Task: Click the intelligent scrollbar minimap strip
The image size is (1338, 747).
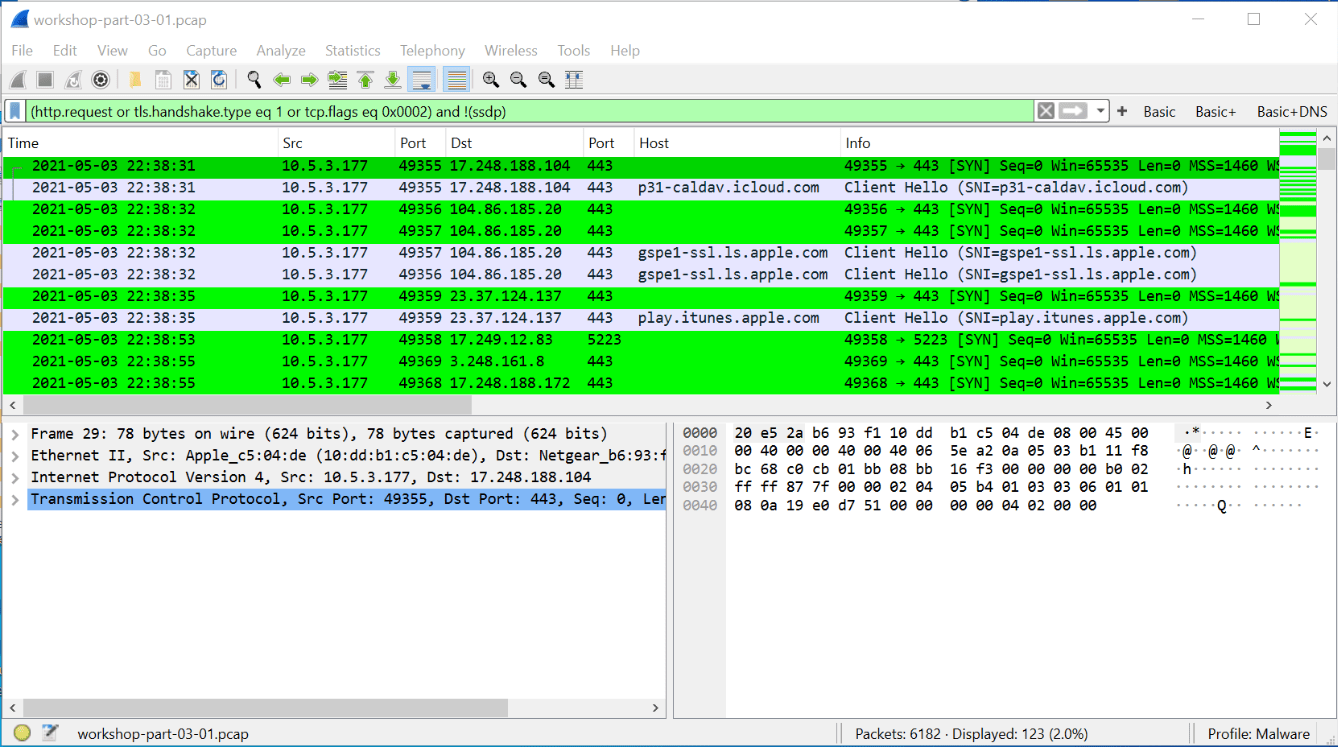Action: [1298, 262]
